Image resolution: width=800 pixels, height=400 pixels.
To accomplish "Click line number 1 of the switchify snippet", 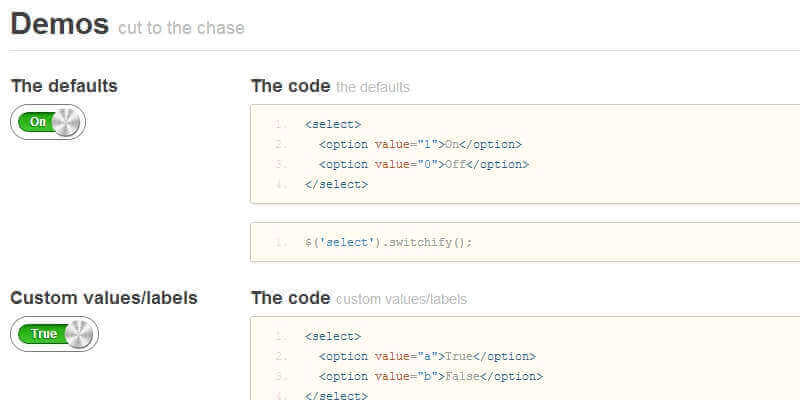I will coord(282,242).
